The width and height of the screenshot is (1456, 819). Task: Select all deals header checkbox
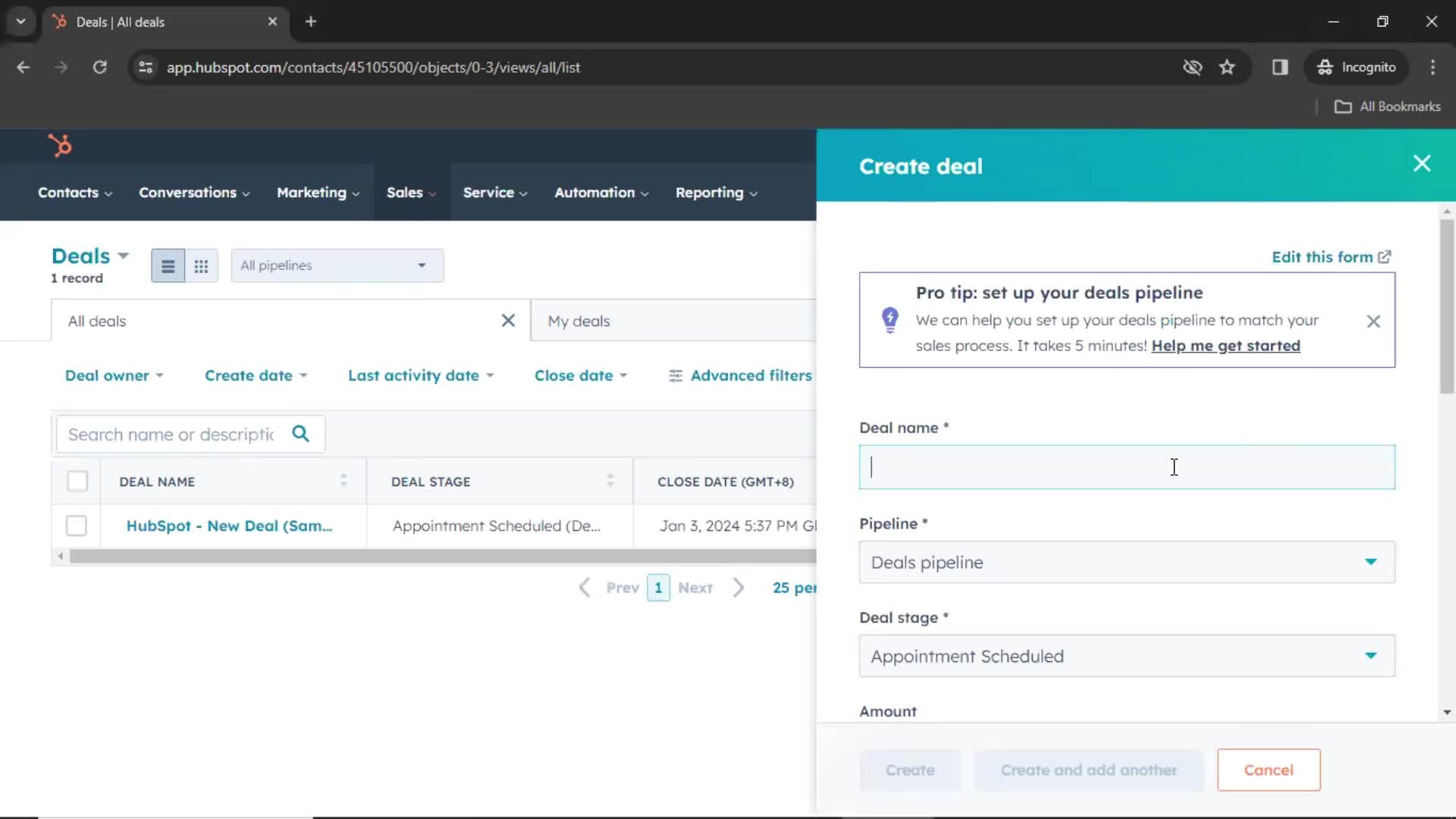click(77, 481)
